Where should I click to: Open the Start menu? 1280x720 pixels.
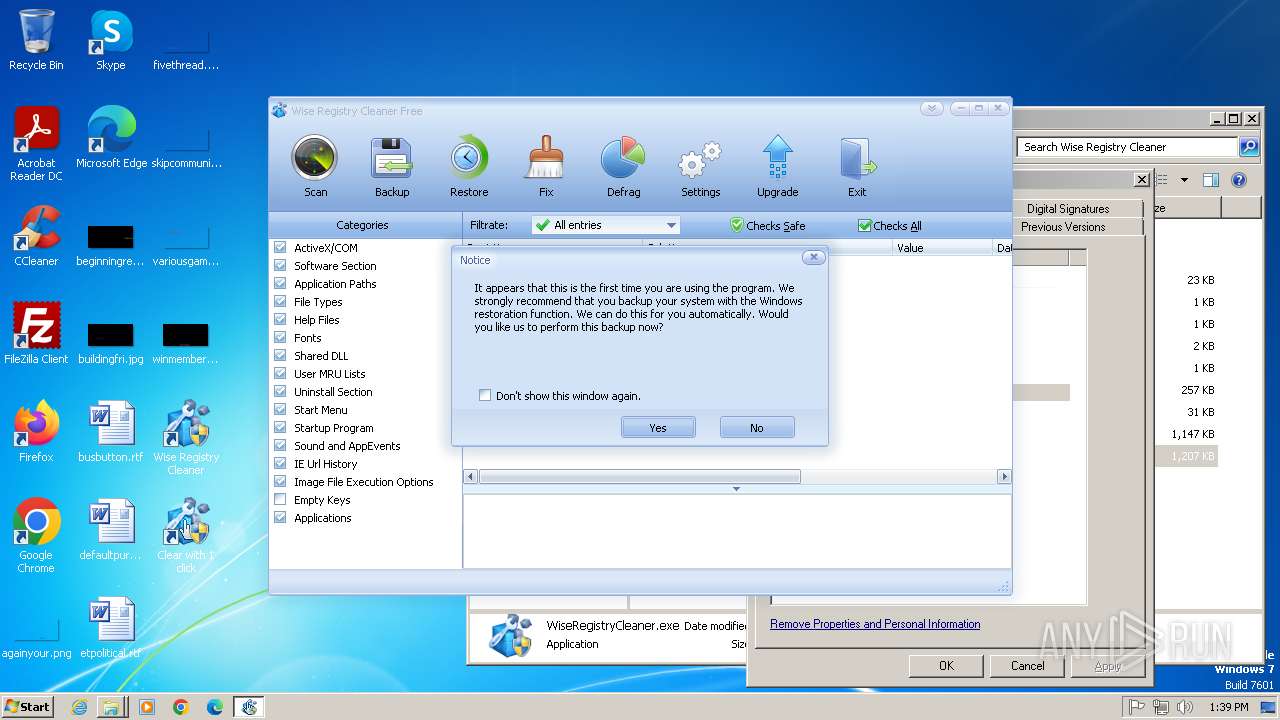click(27, 706)
